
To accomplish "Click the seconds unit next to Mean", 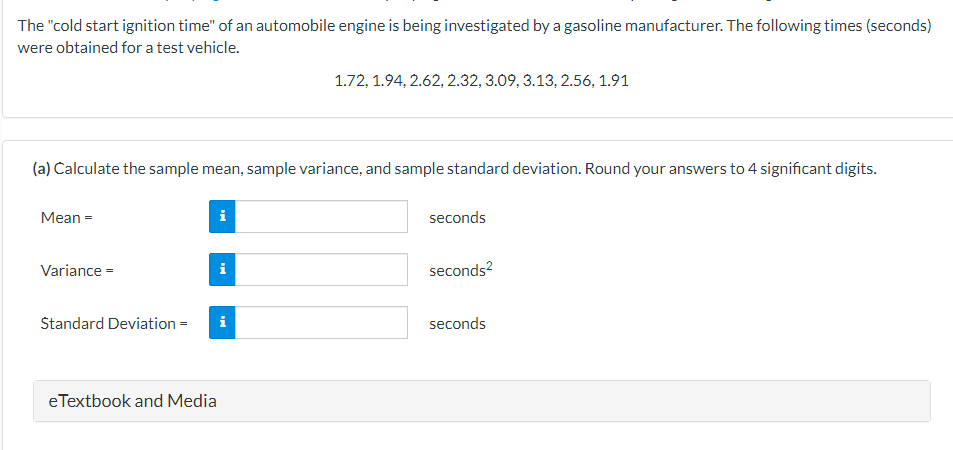I will click(x=457, y=218).
